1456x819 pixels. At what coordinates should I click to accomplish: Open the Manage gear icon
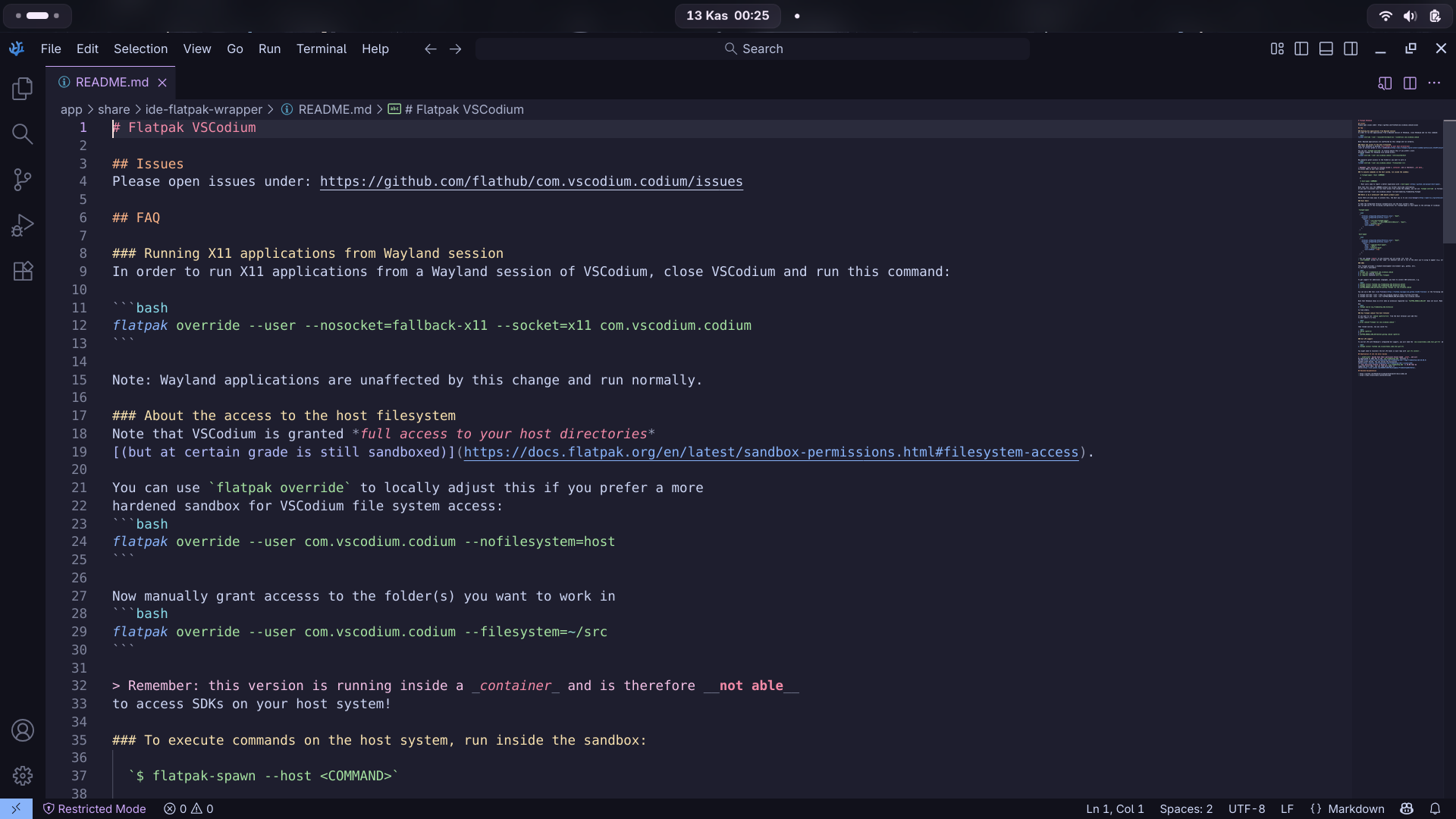(23, 776)
